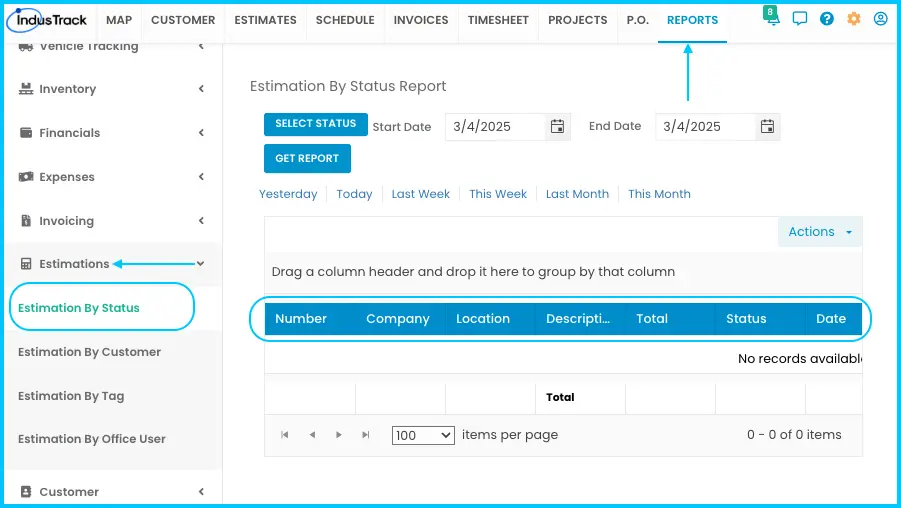Open the REPORTS tab
The image size is (901, 508).
pyautogui.click(x=692, y=20)
